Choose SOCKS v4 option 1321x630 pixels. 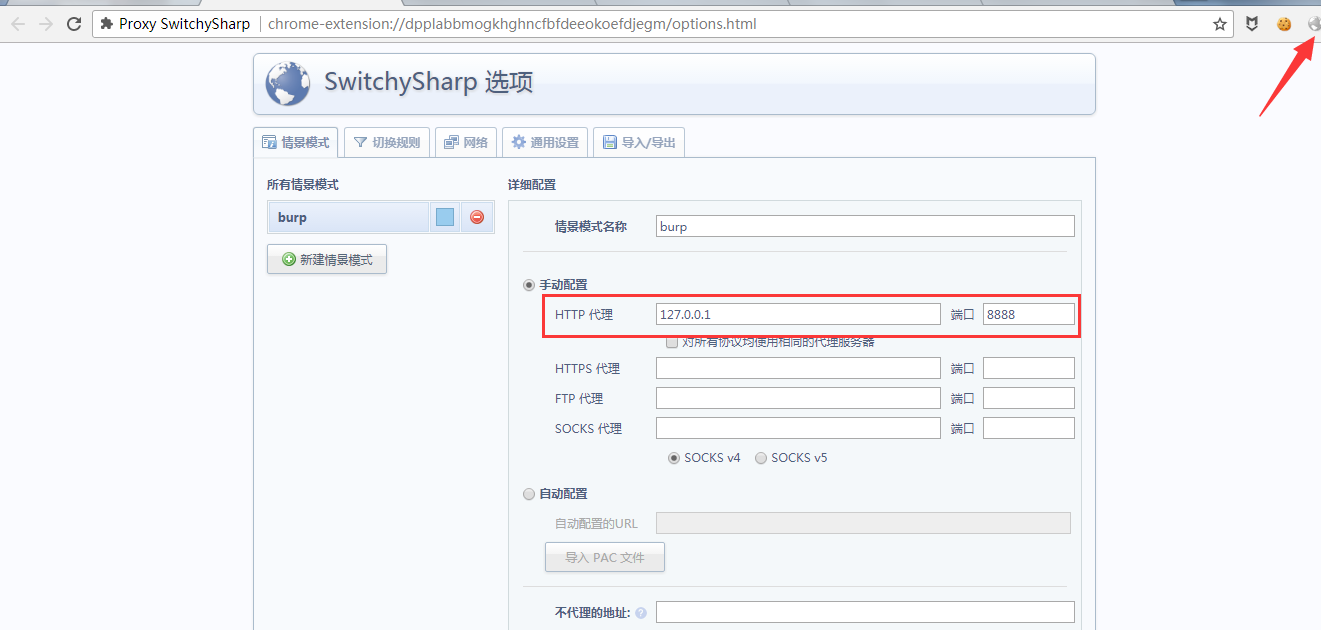(675, 458)
